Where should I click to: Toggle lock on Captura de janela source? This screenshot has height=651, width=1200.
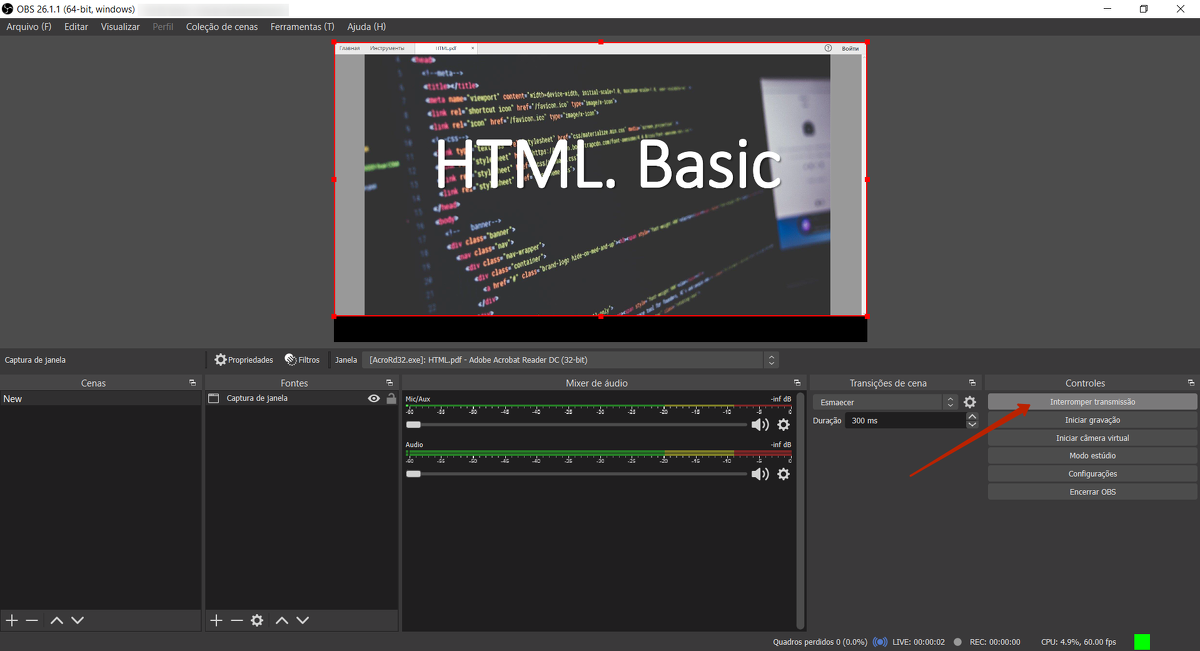[392, 398]
